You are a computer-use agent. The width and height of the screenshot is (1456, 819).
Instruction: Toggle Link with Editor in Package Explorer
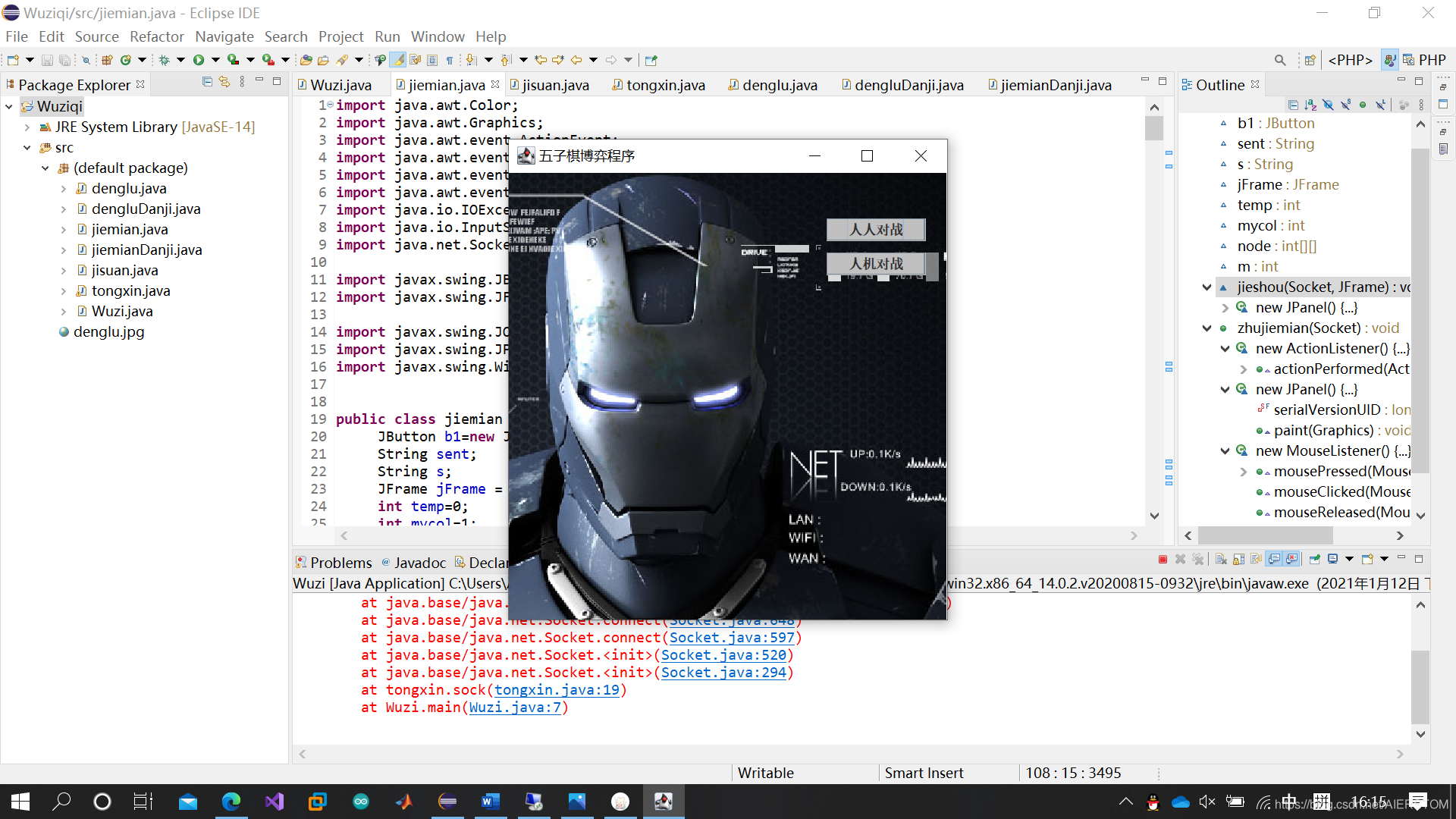pos(224,82)
